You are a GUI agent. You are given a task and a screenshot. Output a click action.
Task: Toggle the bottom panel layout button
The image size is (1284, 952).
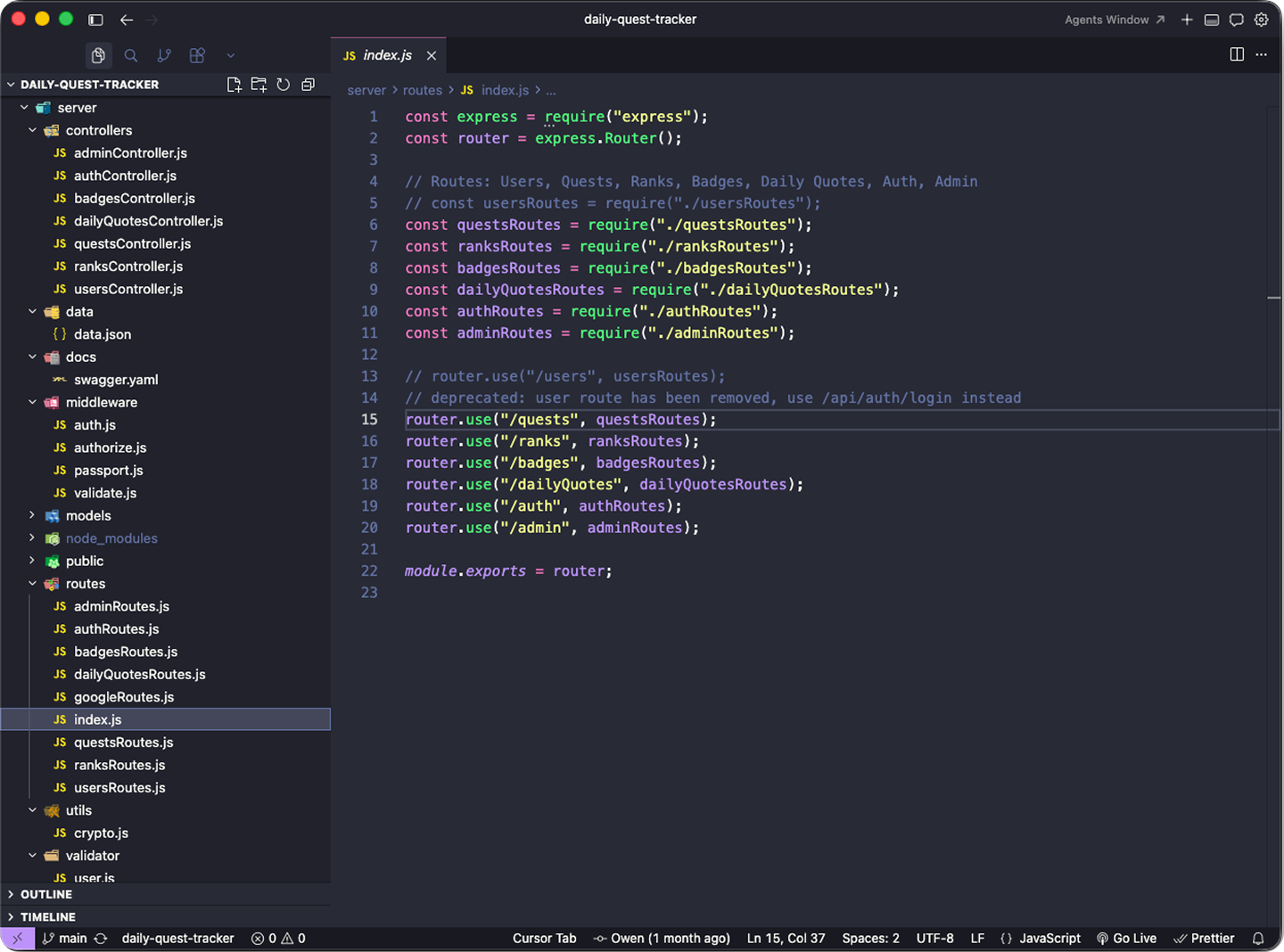pos(1212,20)
